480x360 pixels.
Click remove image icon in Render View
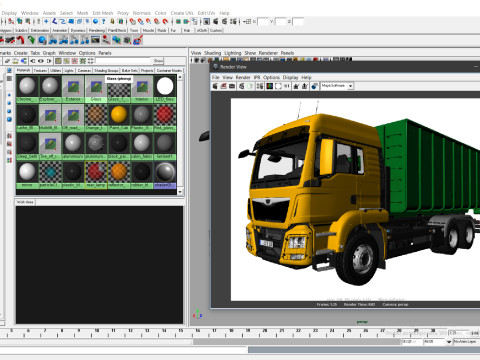pyautogui.click(x=305, y=86)
